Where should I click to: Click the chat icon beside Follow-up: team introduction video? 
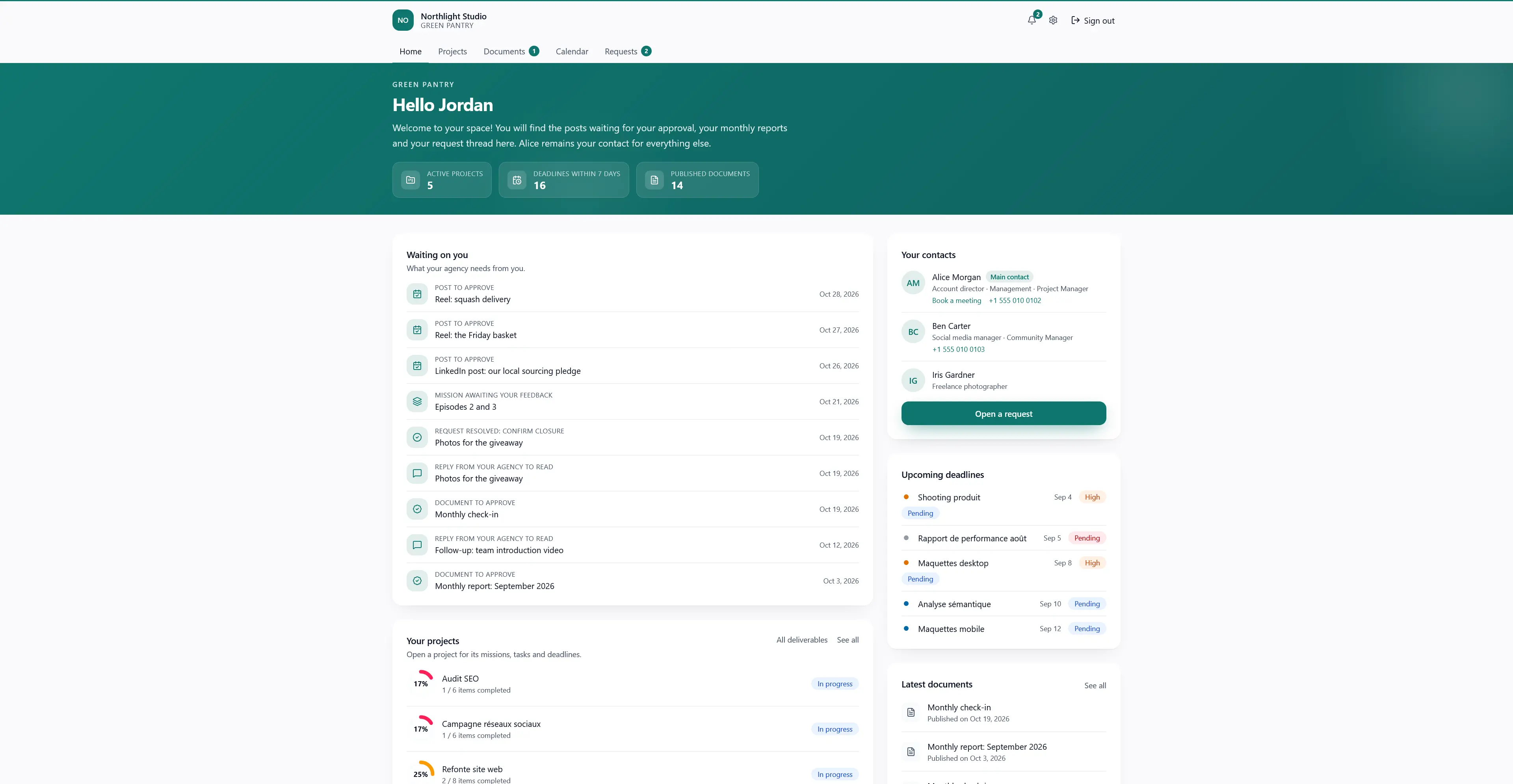pos(417,544)
